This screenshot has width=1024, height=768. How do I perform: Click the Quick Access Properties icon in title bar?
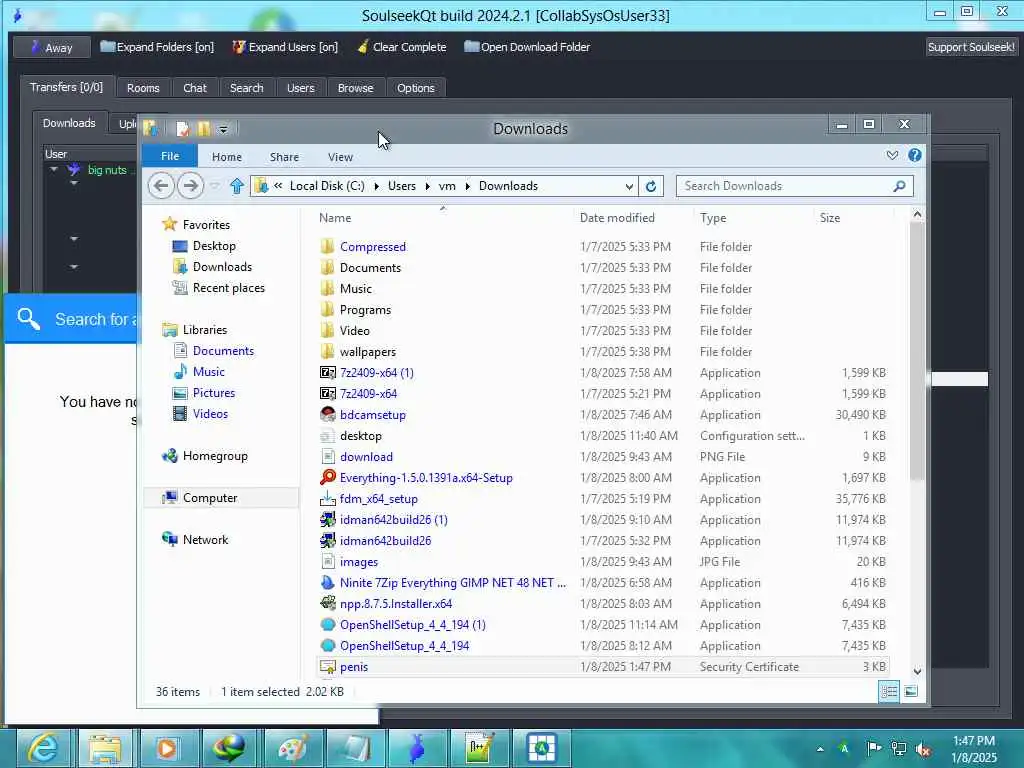coord(183,129)
